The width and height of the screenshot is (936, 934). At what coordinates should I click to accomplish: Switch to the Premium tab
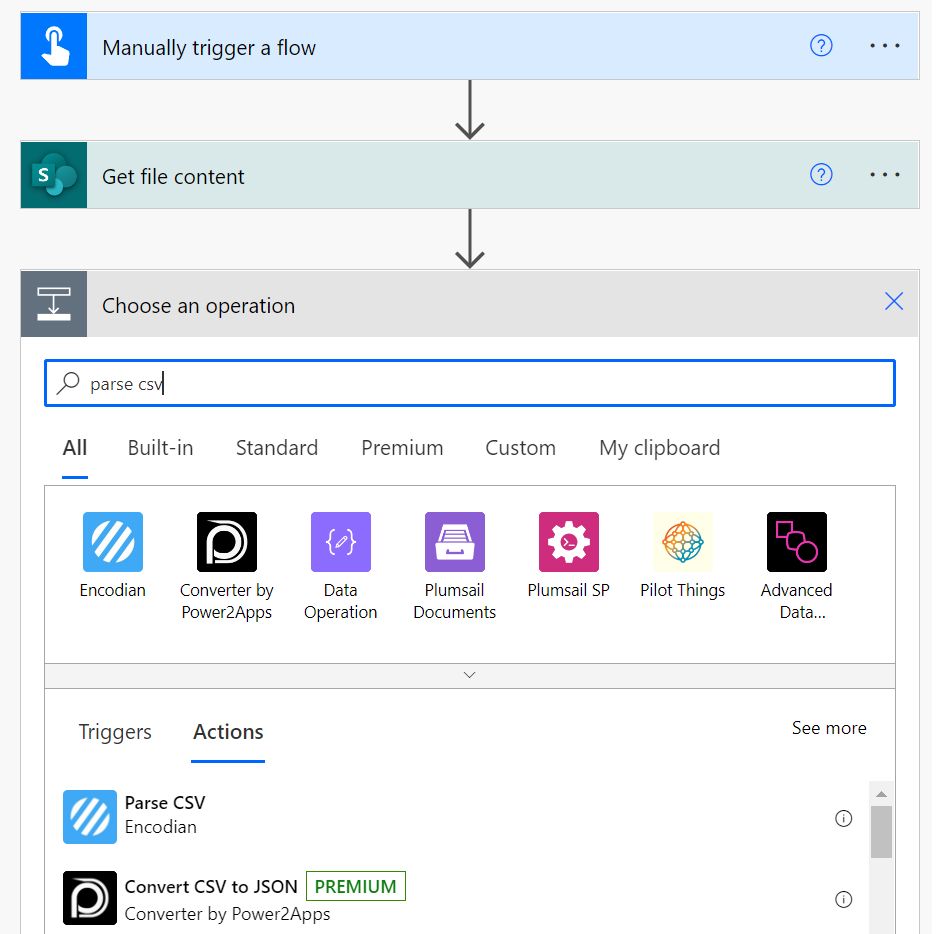pos(402,448)
